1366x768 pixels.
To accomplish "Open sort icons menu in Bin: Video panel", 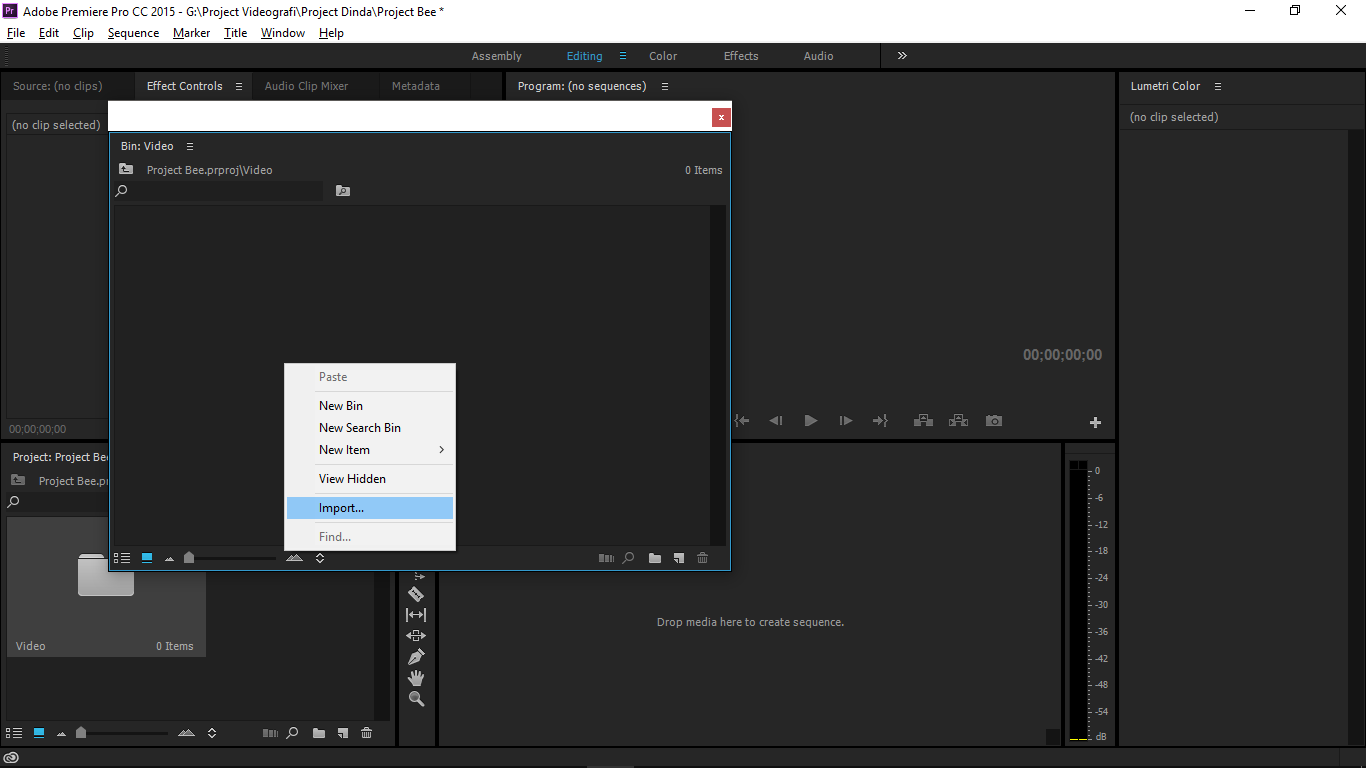I will (320, 558).
